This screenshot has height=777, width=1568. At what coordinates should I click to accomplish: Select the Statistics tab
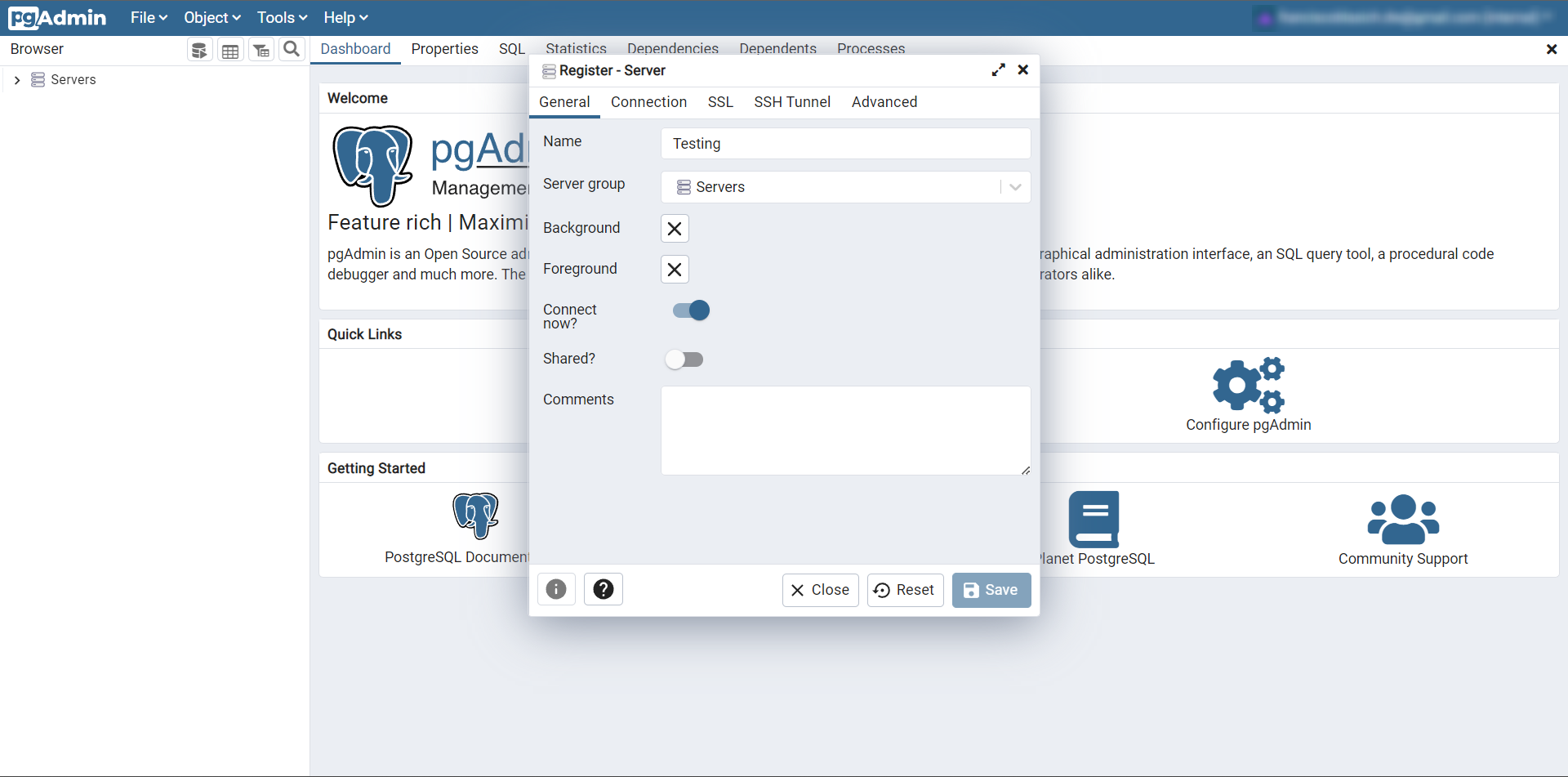[x=576, y=49]
